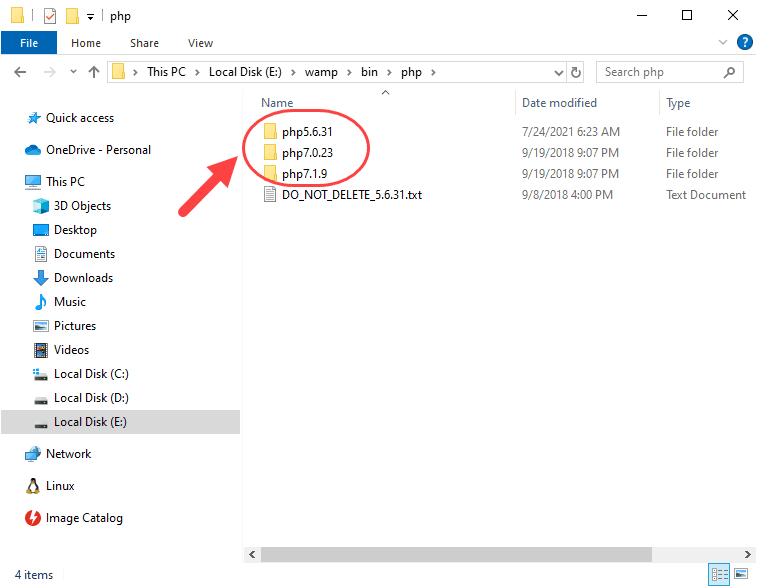Select the php7.1.9 folder icon
This screenshot has height=587, width=757.
pyautogui.click(x=270, y=173)
